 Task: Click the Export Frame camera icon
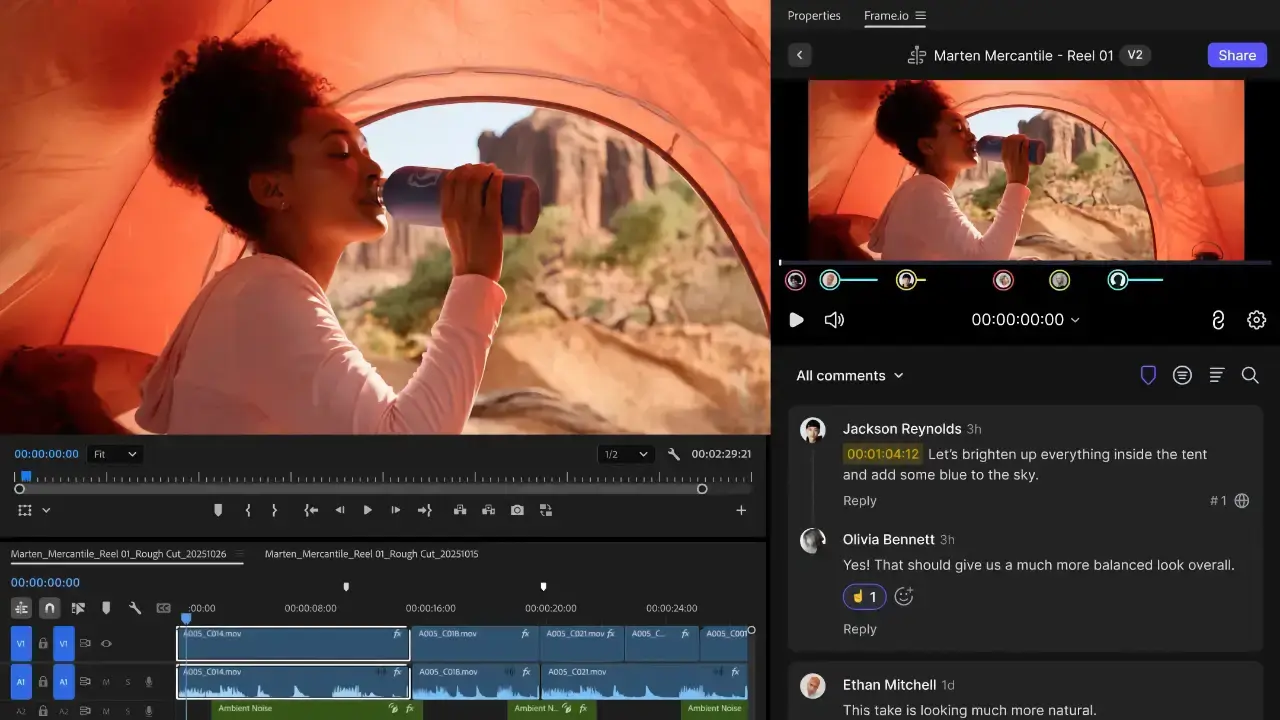pos(517,510)
